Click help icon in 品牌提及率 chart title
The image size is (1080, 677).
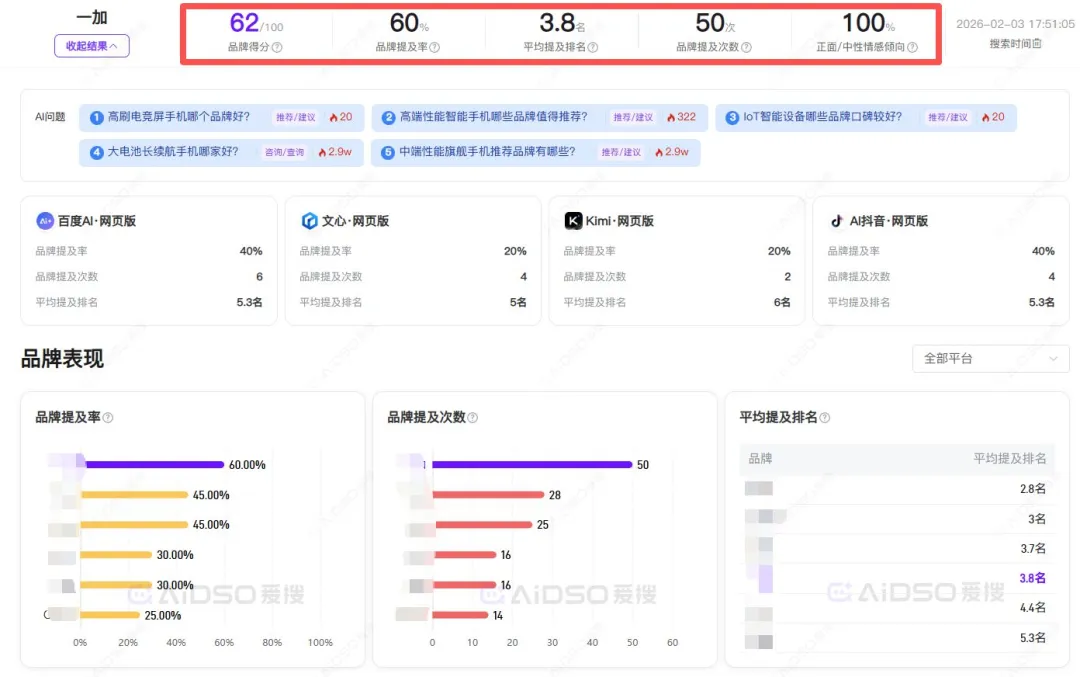tap(108, 418)
